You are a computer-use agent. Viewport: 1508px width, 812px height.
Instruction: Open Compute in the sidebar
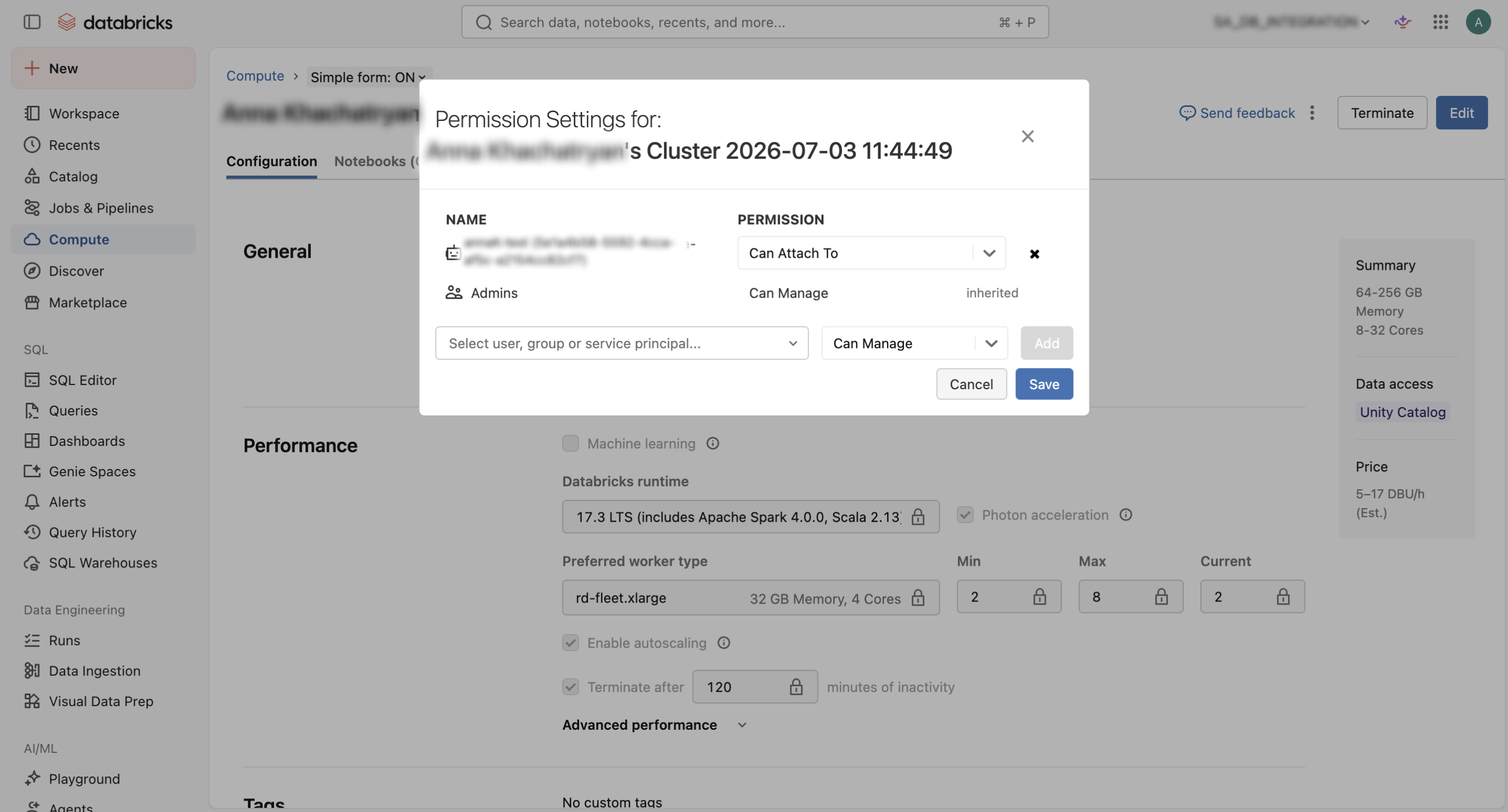[x=104, y=239]
